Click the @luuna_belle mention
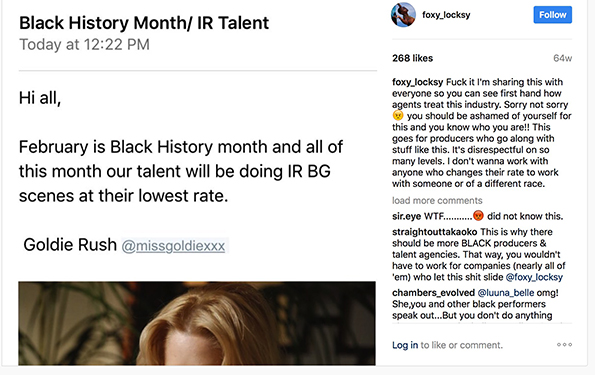Image resolution: width=595 pixels, height=375 pixels. point(506,293)
